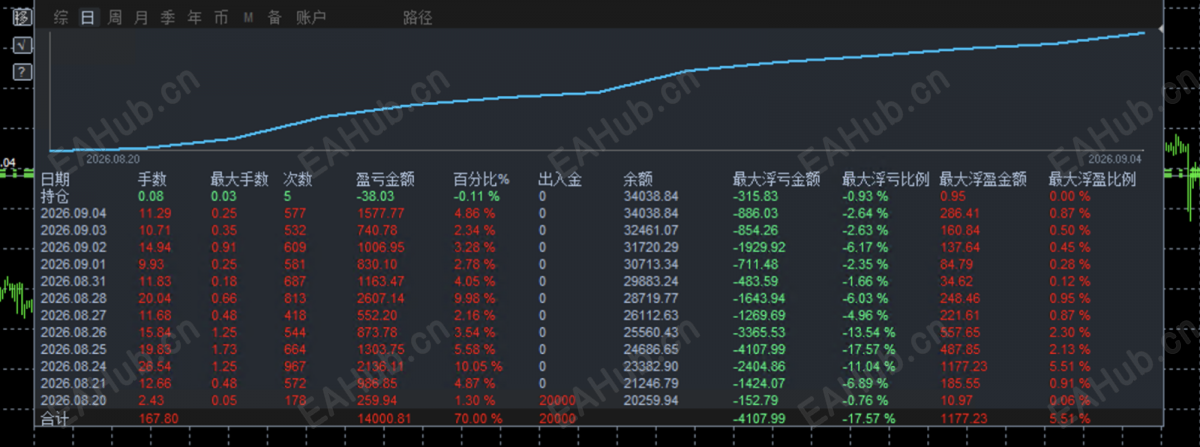Select the 2026.08.28 data row
This screenshot has width=1200, height=447.
pos(600,299)
